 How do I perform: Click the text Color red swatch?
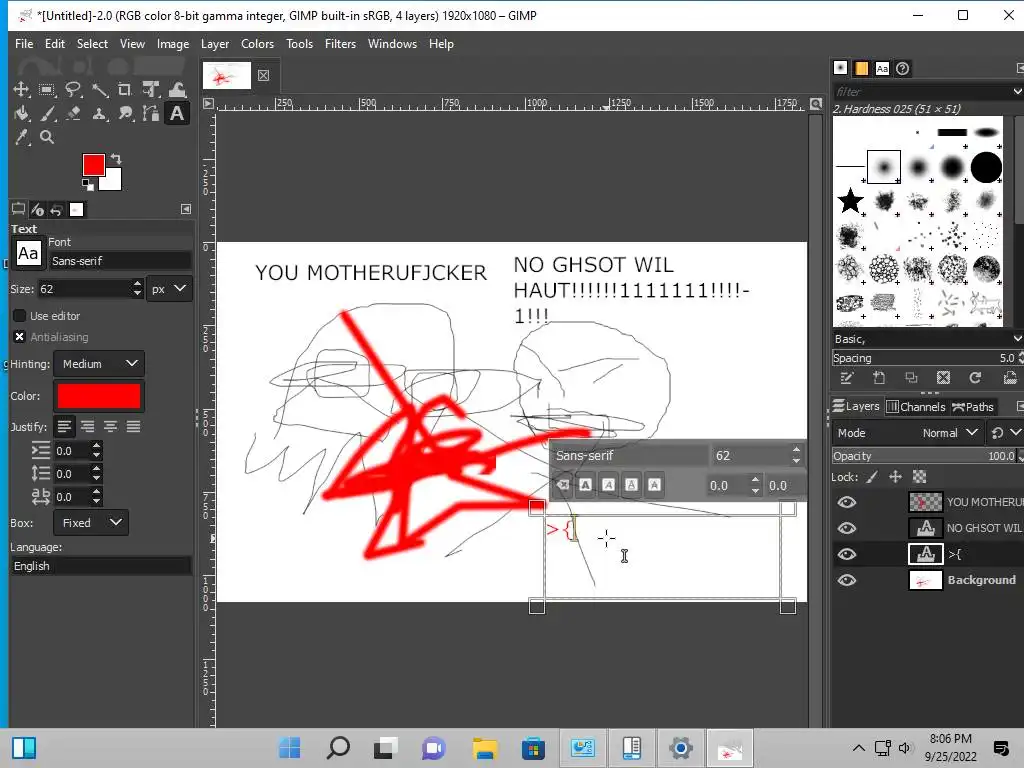tap(99, 396)
